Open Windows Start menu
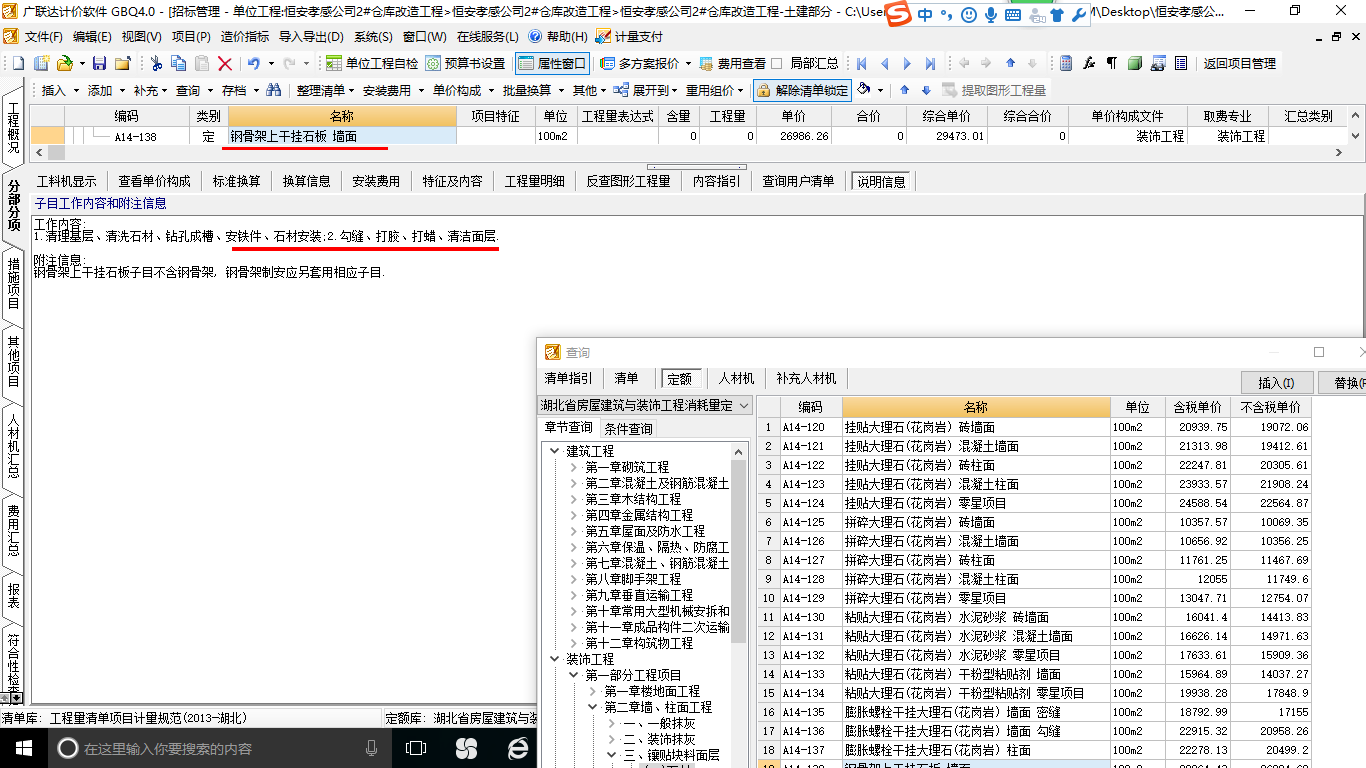 [x=22, y=748]
